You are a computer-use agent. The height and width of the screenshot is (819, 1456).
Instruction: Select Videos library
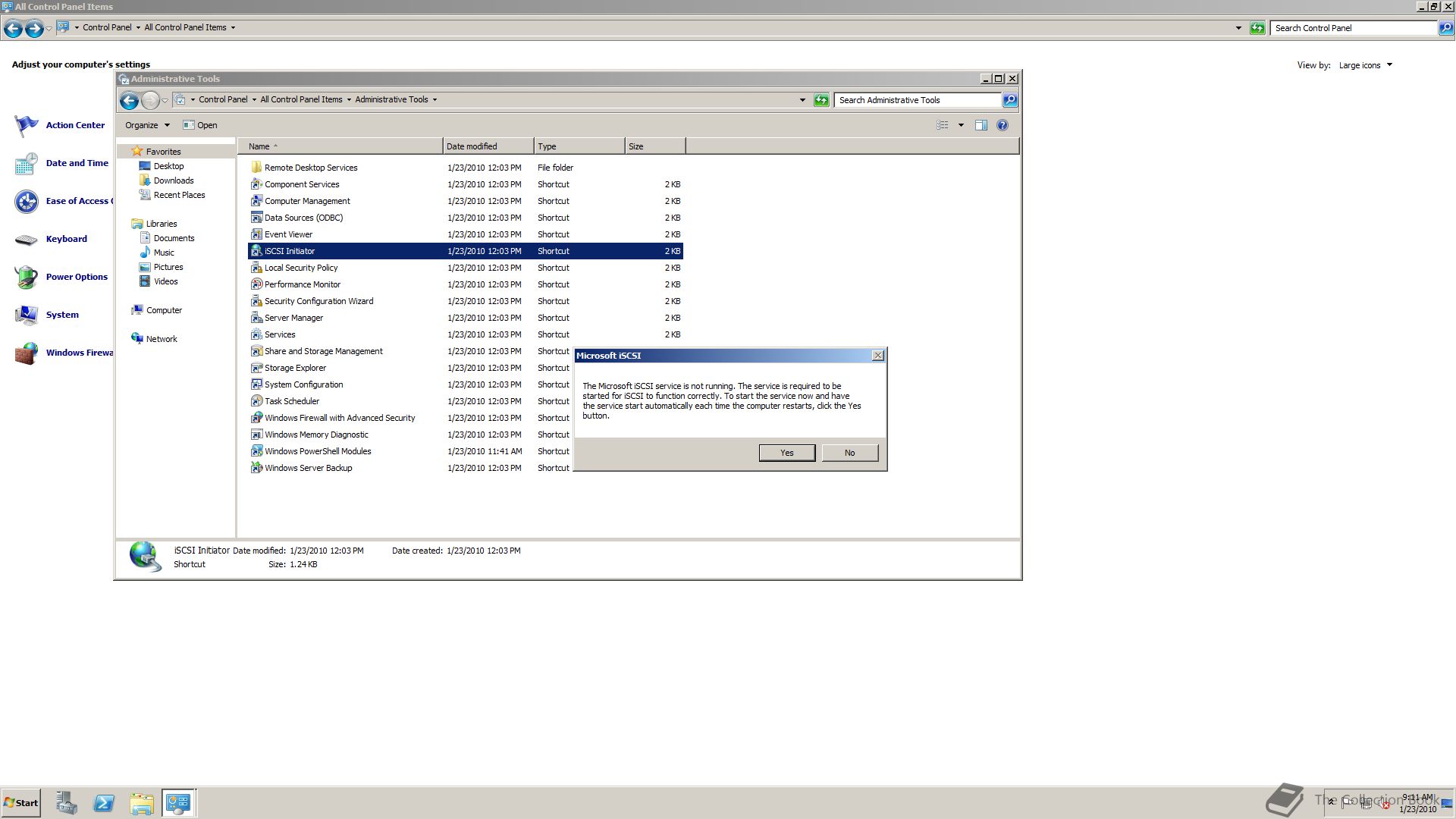165,281
